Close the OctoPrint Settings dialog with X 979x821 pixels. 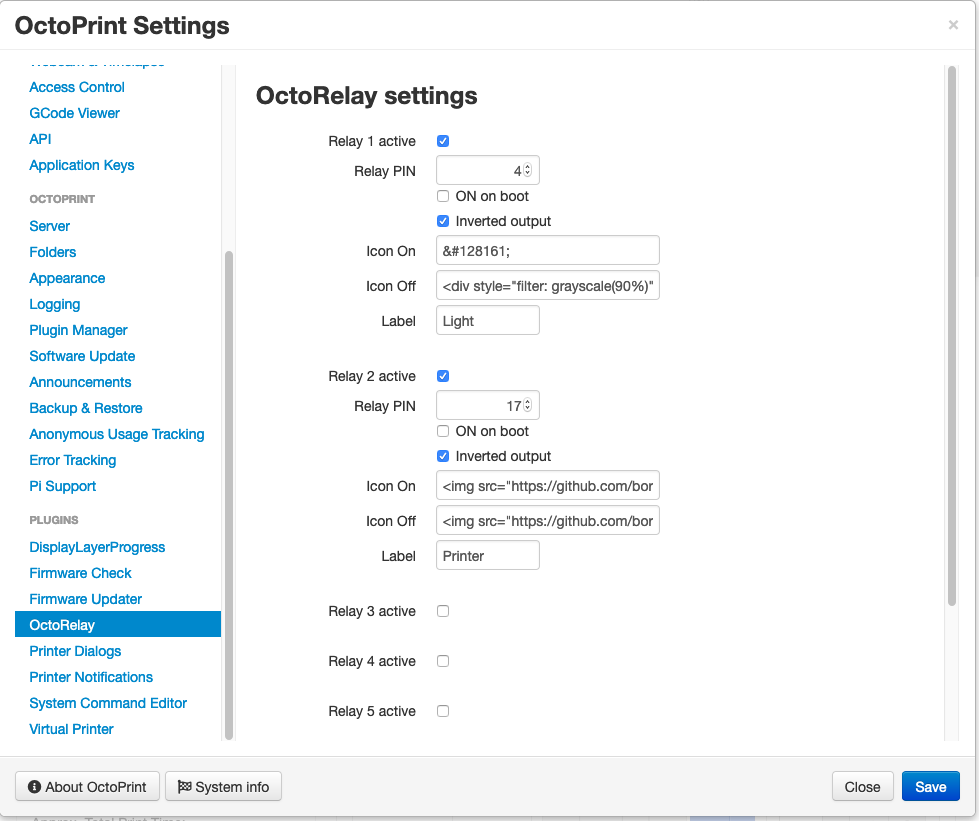[953, 25]
